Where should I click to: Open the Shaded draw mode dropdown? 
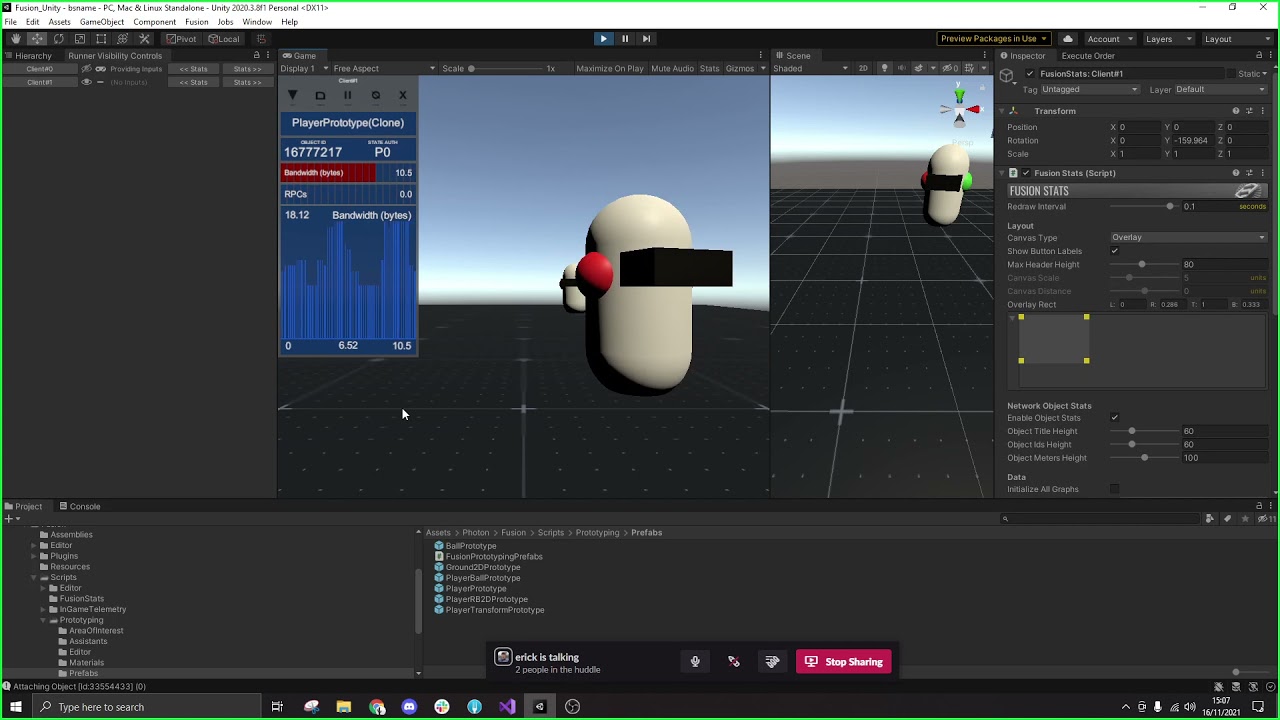(x=809, y=69)
